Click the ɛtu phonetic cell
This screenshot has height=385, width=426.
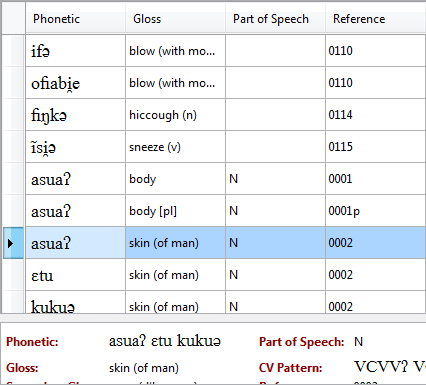[76, 275]
